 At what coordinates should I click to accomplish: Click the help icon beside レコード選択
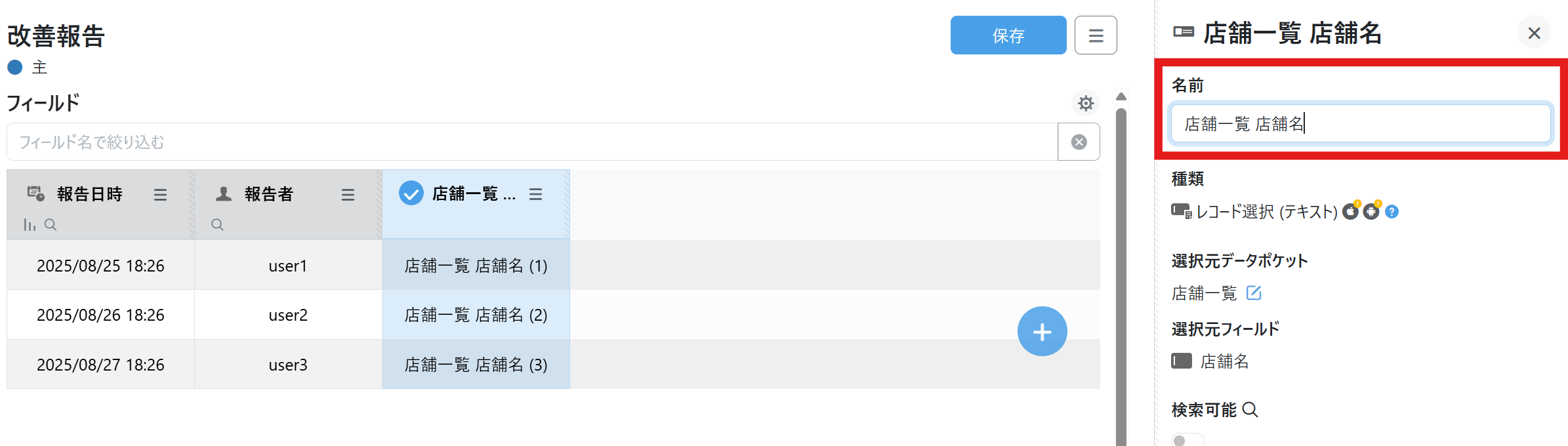[1392, 212]
